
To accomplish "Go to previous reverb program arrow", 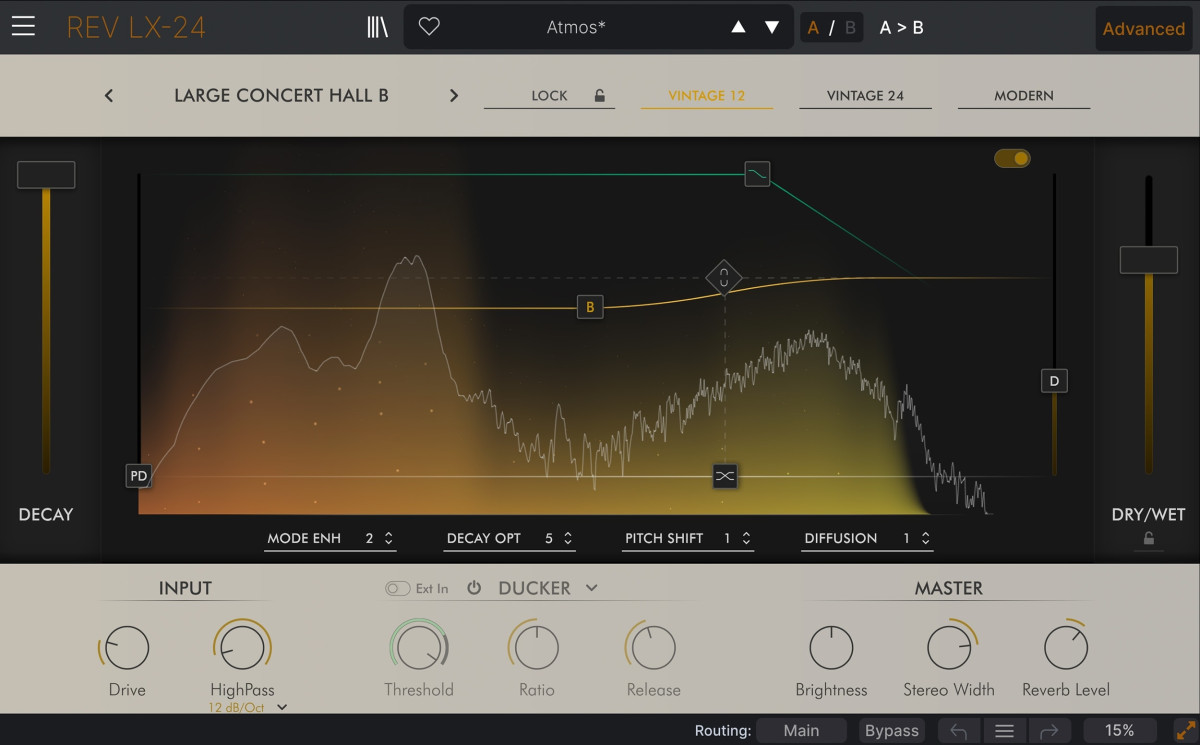I will pos(109,96).
